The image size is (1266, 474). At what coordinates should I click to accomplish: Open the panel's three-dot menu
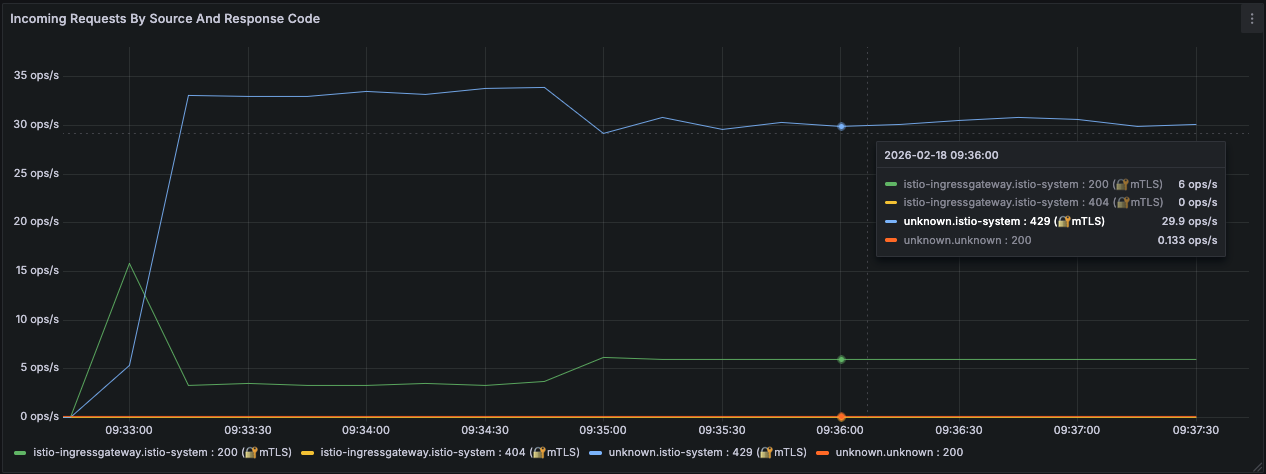1251,19
